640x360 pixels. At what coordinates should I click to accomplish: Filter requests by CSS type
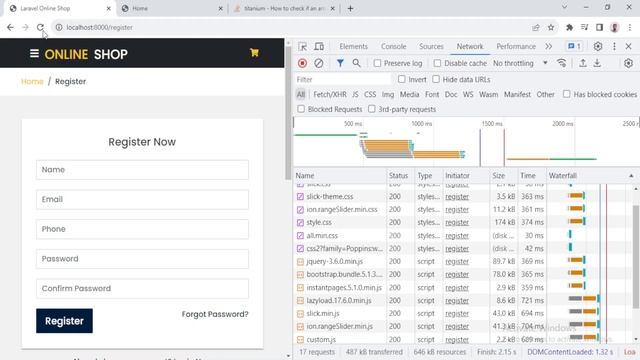coord(370,94)
